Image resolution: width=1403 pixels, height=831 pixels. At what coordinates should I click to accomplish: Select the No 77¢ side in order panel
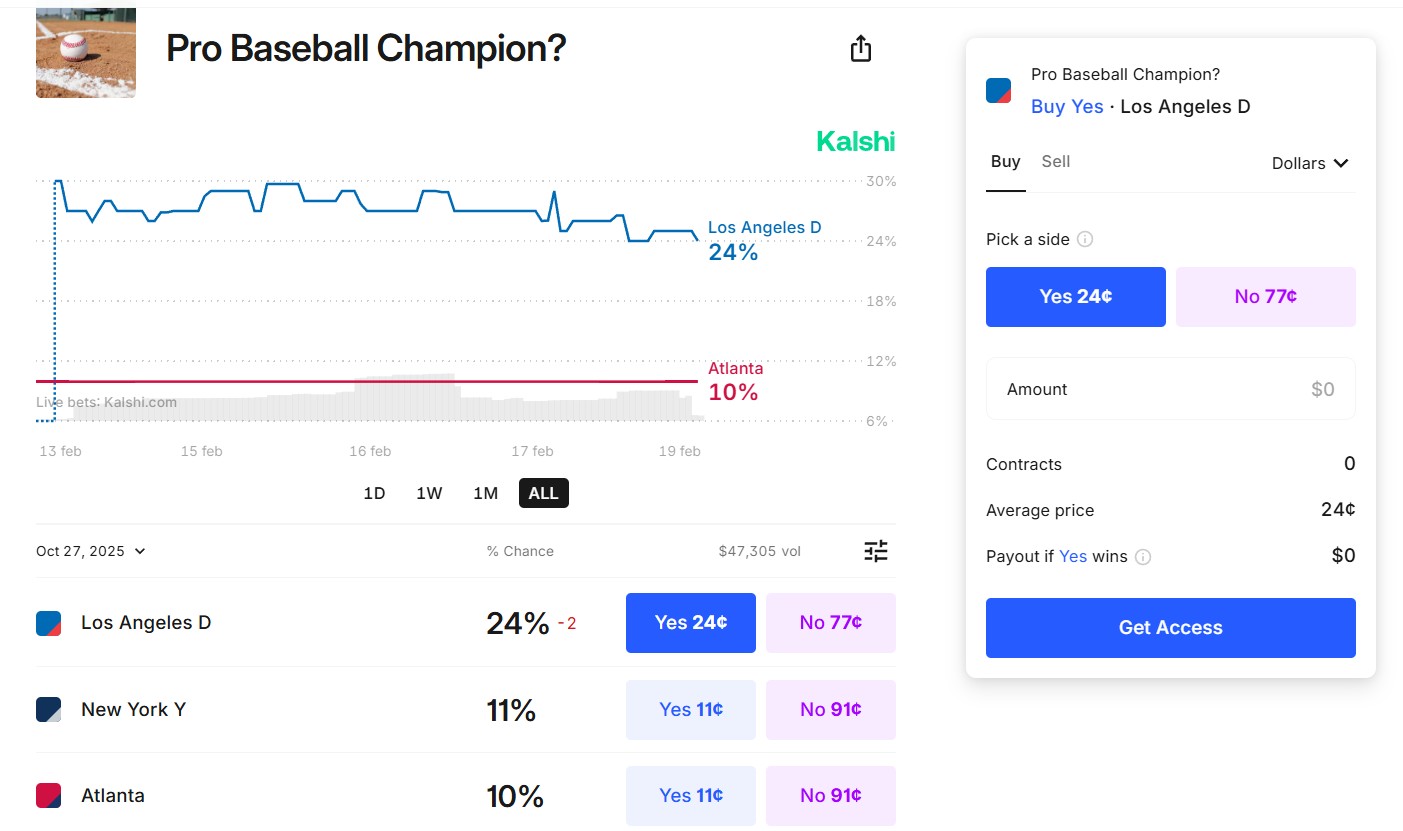[x=1265, y=297]
